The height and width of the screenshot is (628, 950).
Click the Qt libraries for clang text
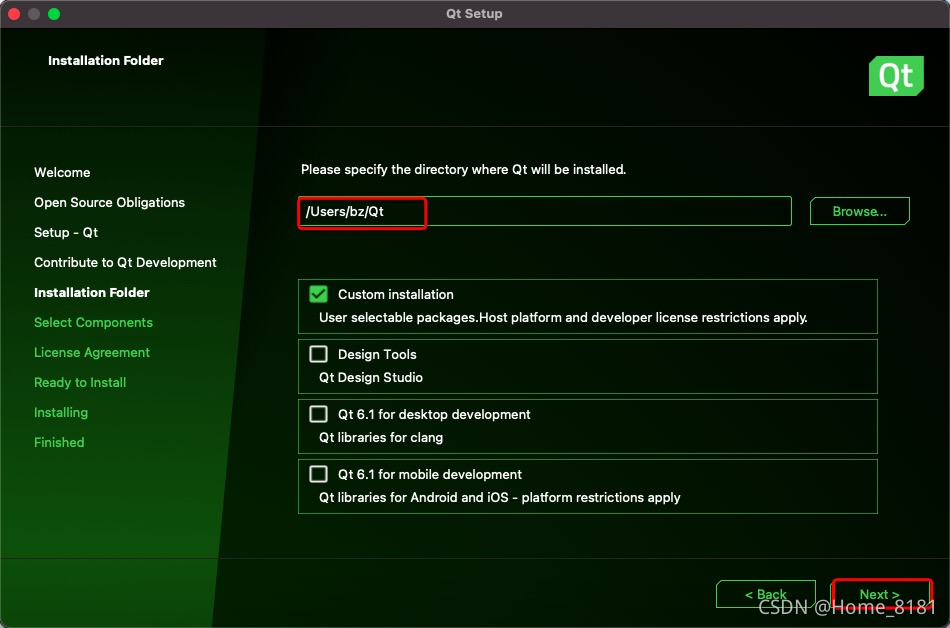pyautogui.click(x=381, y=437)
